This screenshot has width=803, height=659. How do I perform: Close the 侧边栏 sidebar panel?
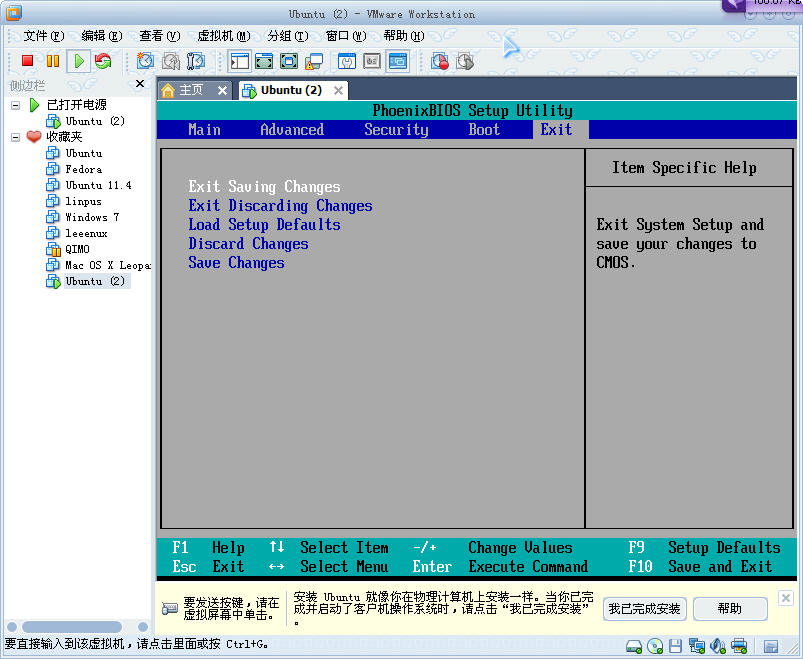[x=140, y=83]
